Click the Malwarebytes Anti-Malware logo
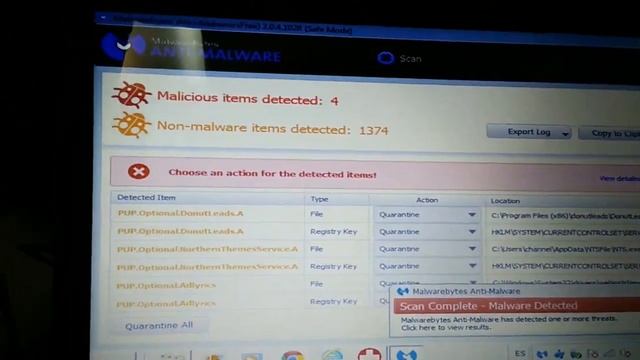Viewport: 640px width, 360px height. (191, 49)
